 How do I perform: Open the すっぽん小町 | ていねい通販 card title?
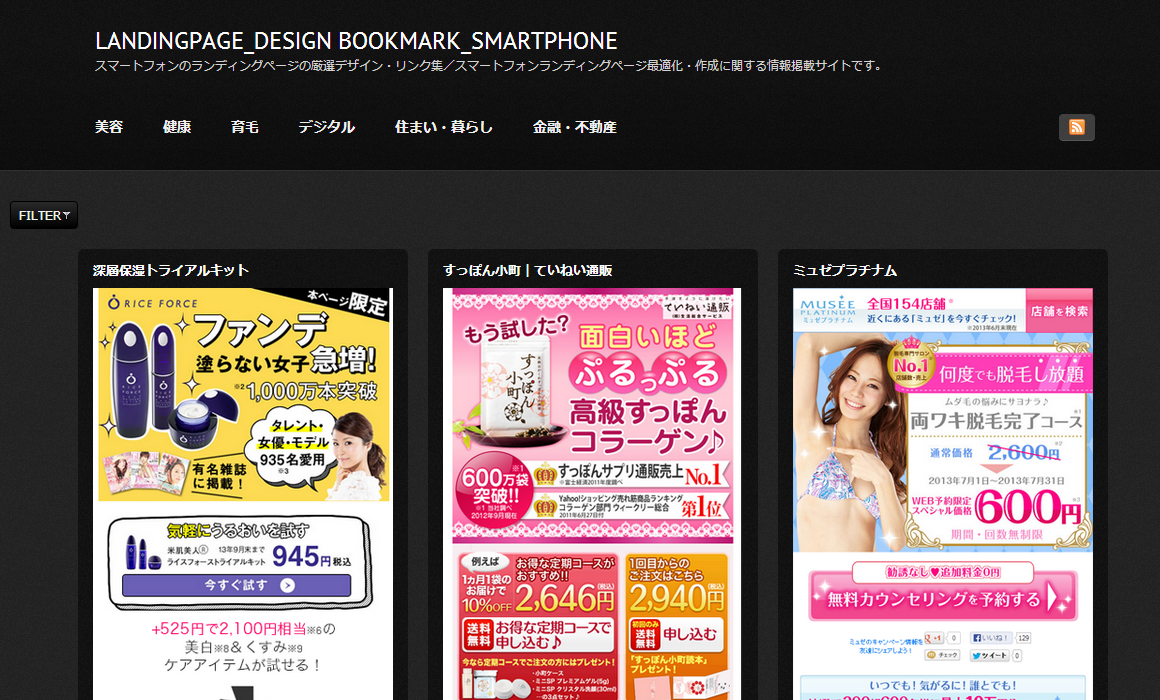pyautogui.click(x=527, y=270)
